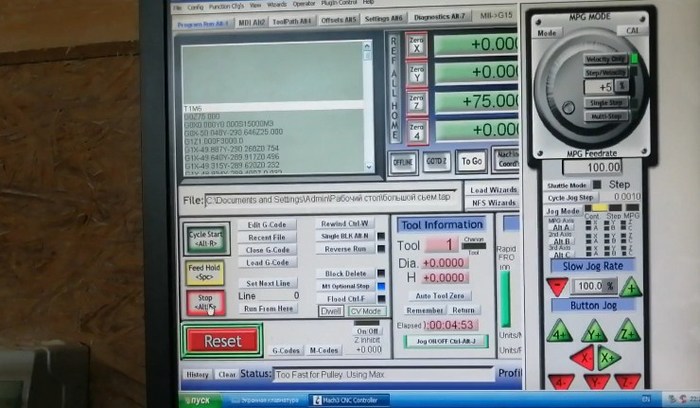Zero the Y axis DRO
The image size is (700, 408).
416,74
